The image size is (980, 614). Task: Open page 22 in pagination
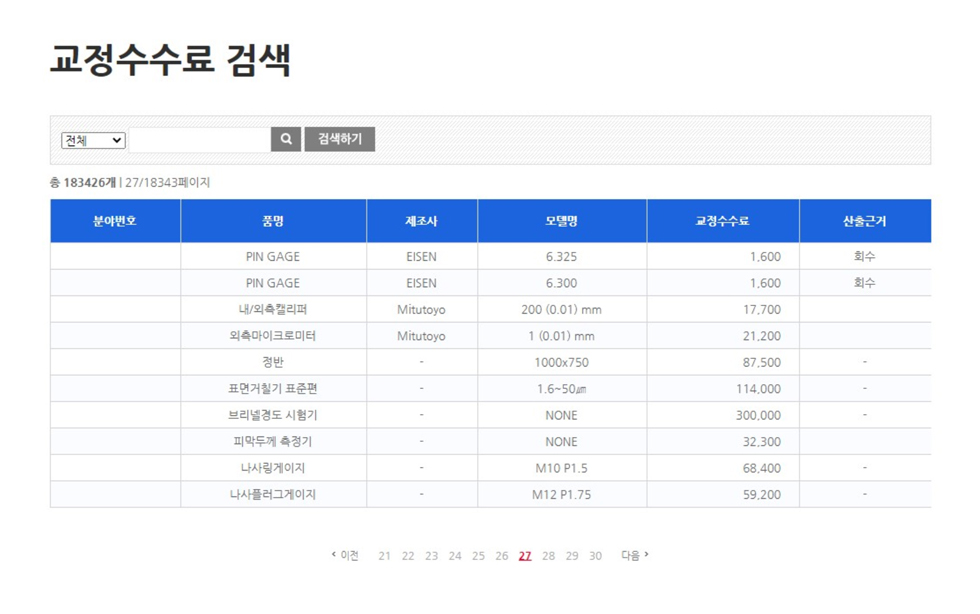pyautogui.click(x=408, y=556)
